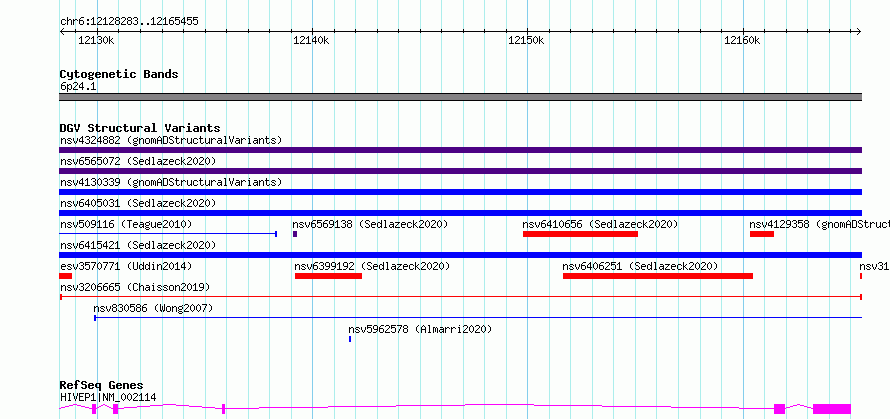Select the blue nsv4130339 variant bar
This screenshot has height=419, width=890.
click(x=460, y=192)
